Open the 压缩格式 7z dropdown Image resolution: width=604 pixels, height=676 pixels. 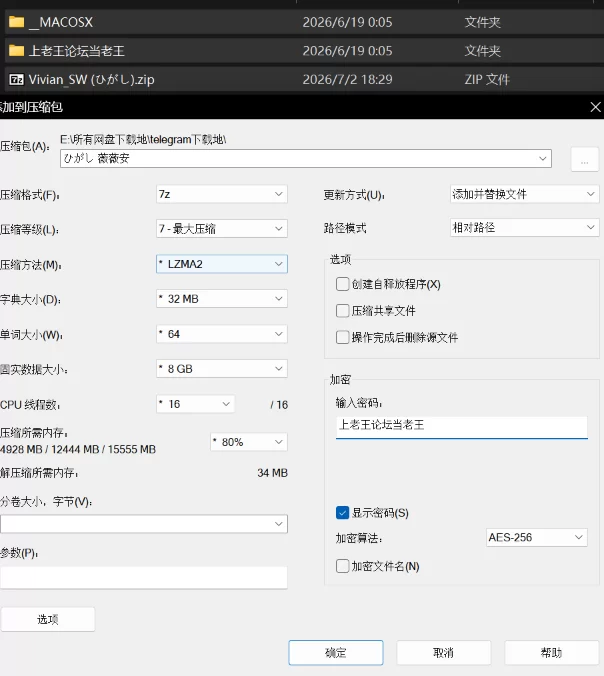click(222, 194)
